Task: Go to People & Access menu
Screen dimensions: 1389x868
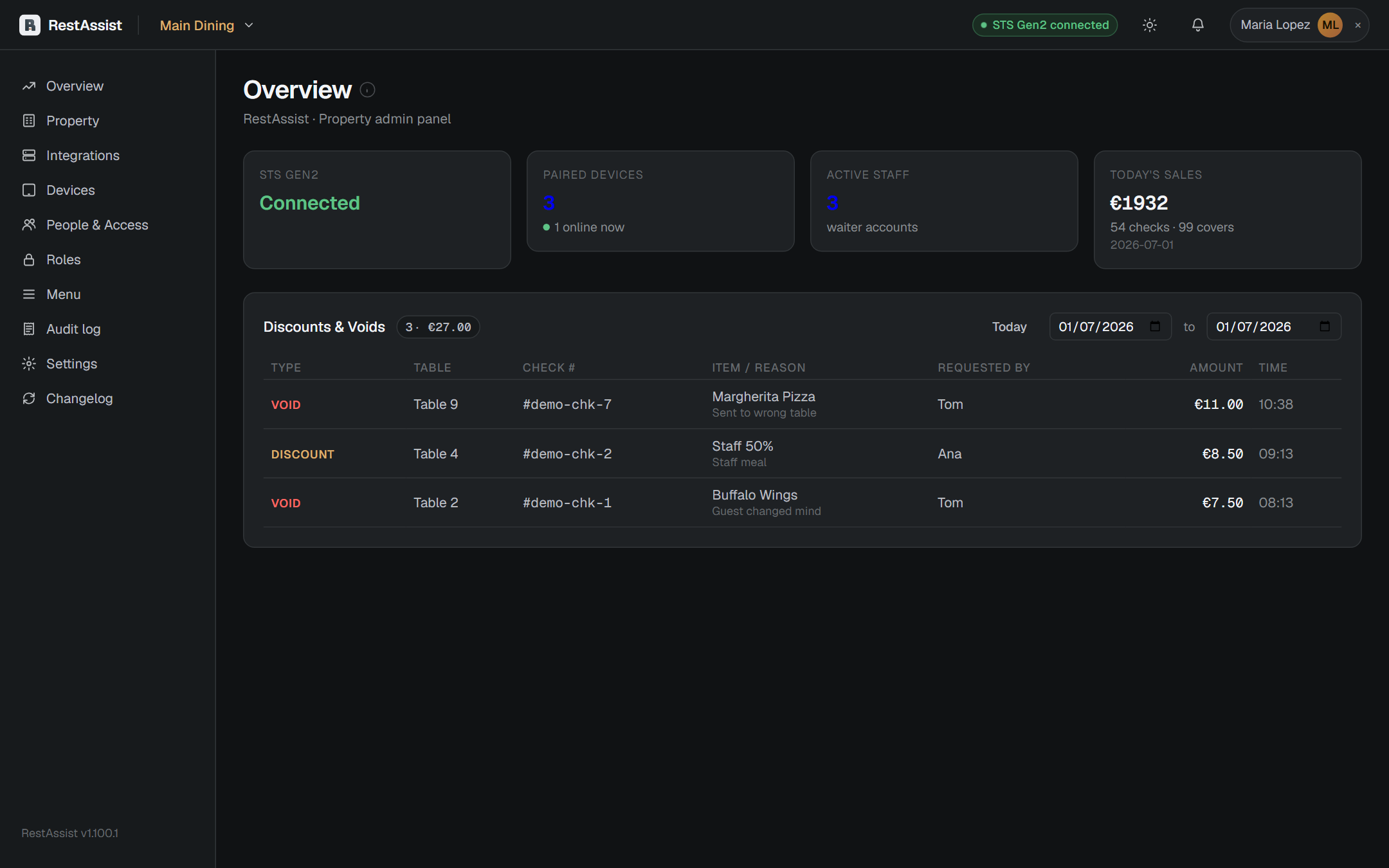Action: 97,225
